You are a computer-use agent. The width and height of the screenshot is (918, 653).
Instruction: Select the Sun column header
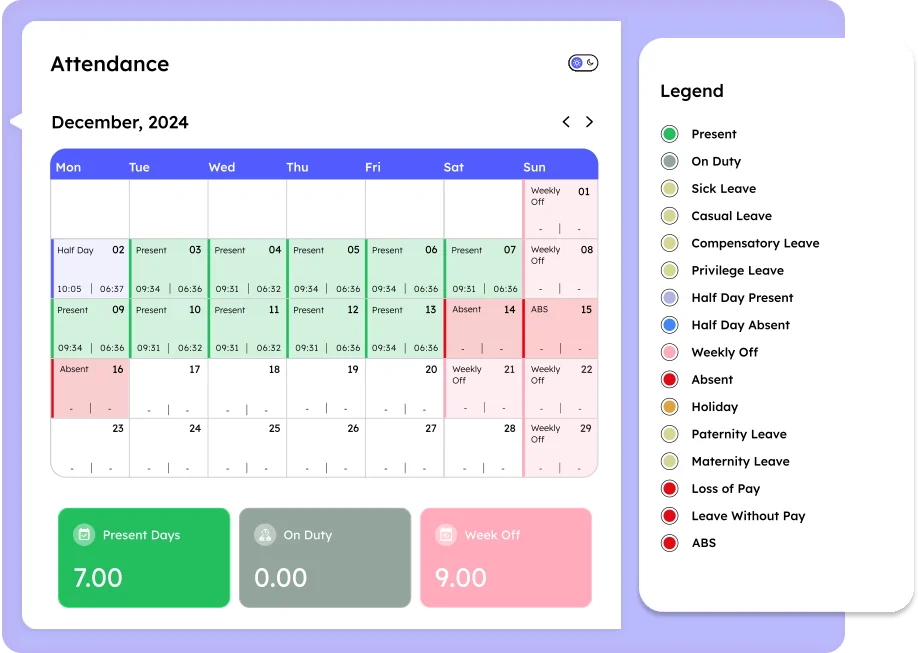[x=534, y=167]
